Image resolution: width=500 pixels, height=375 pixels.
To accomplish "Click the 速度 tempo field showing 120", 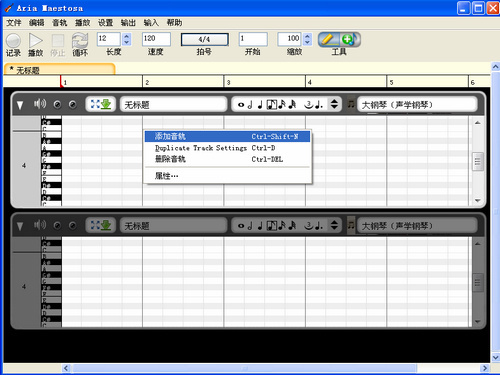I will pos(156,39).
